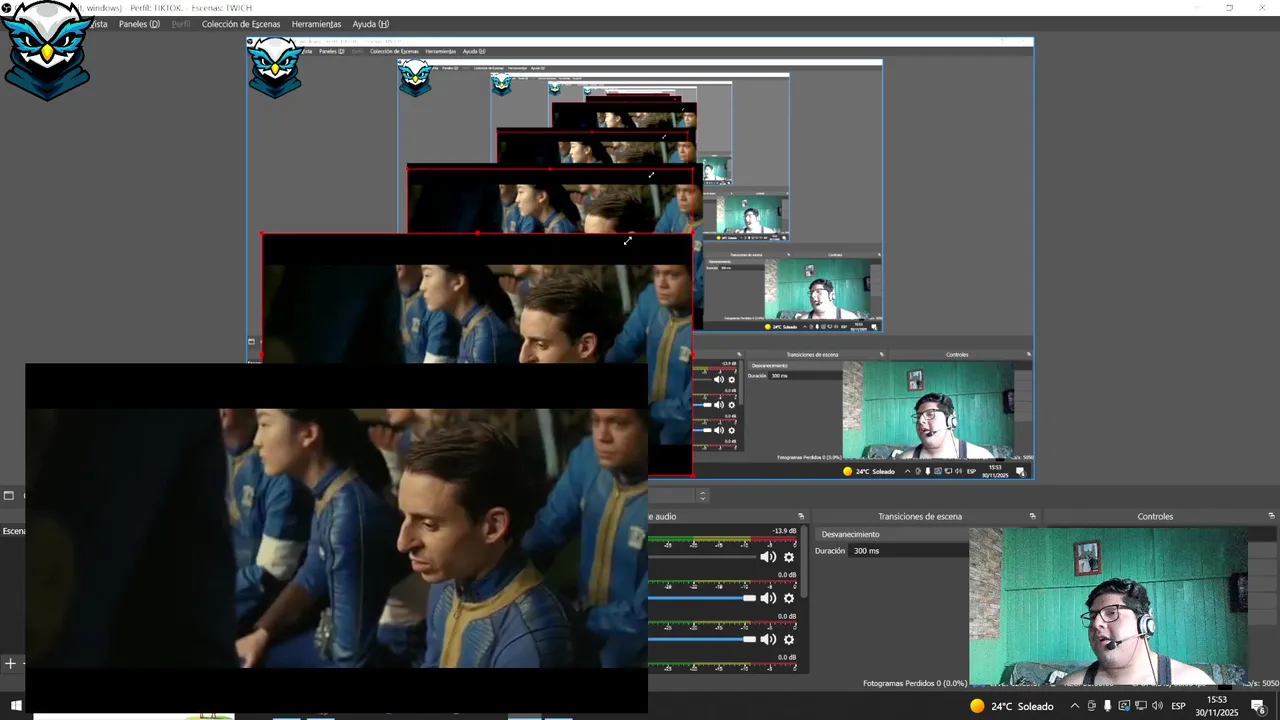
Task: Add a new scene with plus button
Action: coord(10,663)
